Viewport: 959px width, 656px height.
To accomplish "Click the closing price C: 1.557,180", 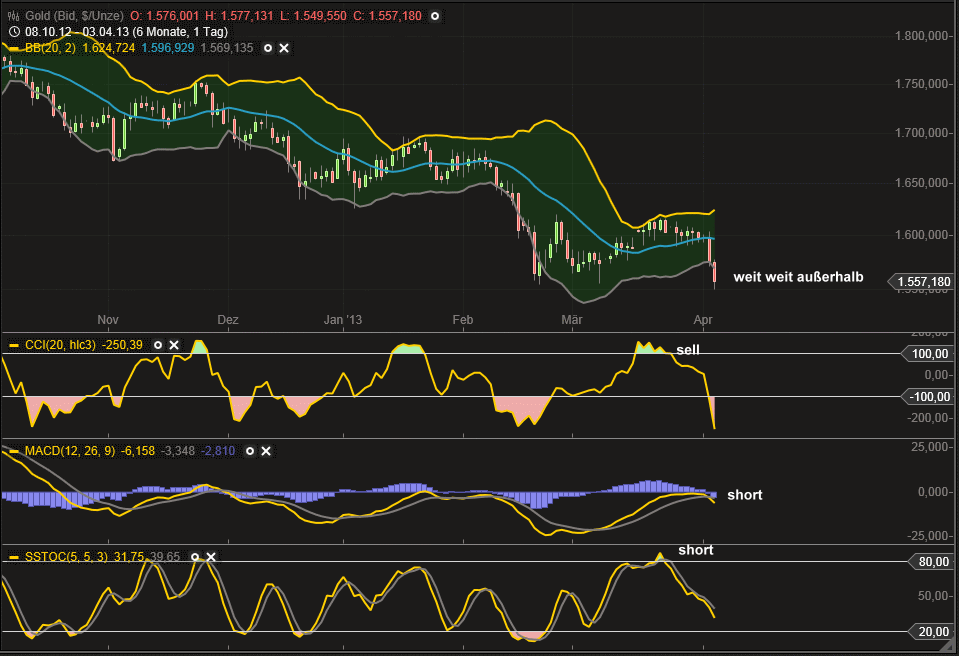I will [x=387, y=16].
